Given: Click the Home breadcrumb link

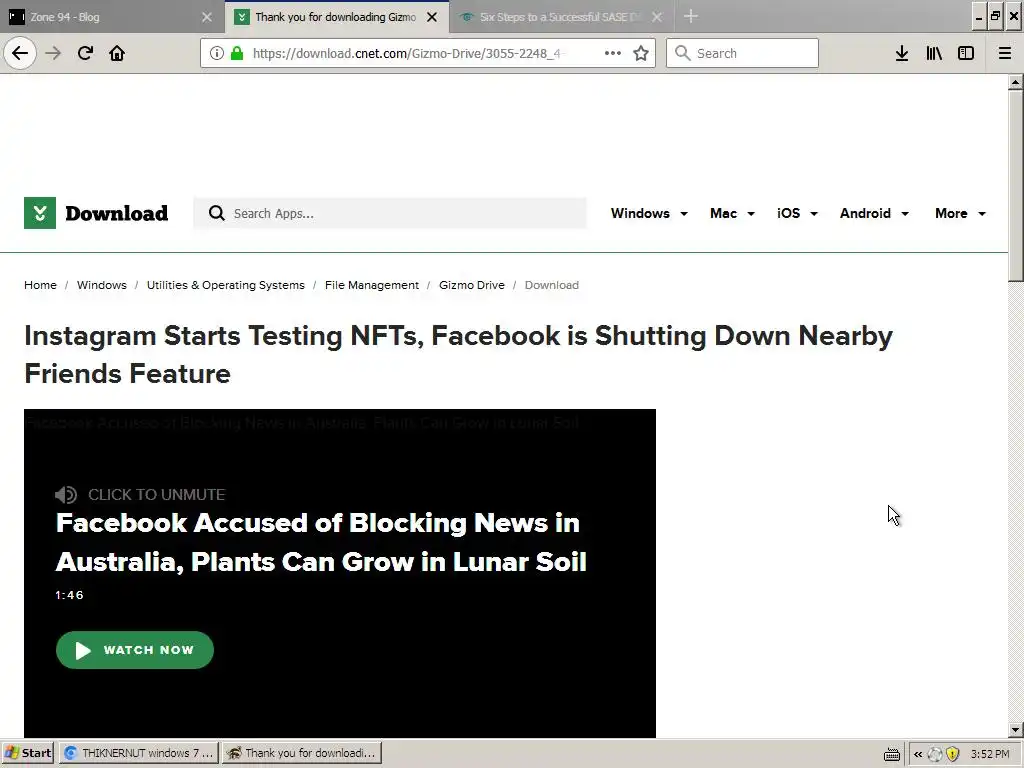Looking at the screenshot, I should tap(40, 285).
